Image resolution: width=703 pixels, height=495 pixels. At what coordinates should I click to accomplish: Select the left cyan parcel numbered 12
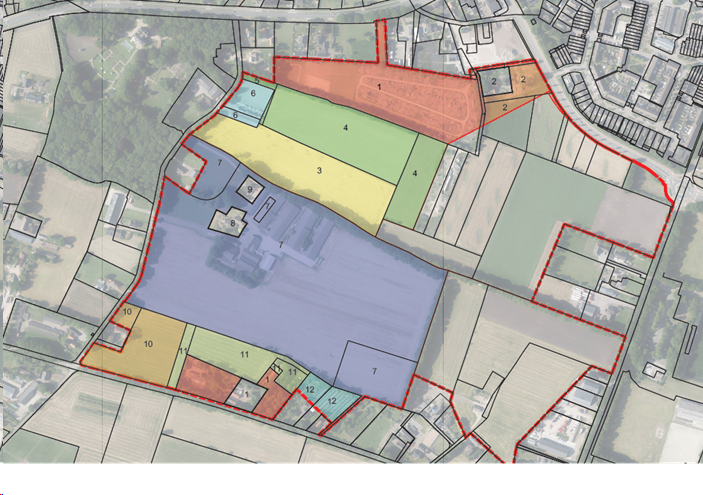[310, 389]
